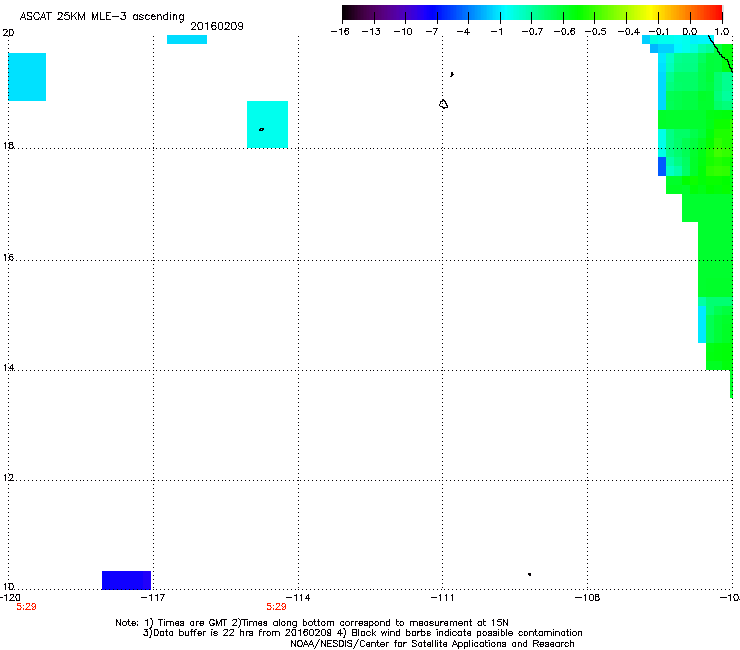Click the -0.5 colorbar label
The image size is (740, 650).
pos(596,32)
